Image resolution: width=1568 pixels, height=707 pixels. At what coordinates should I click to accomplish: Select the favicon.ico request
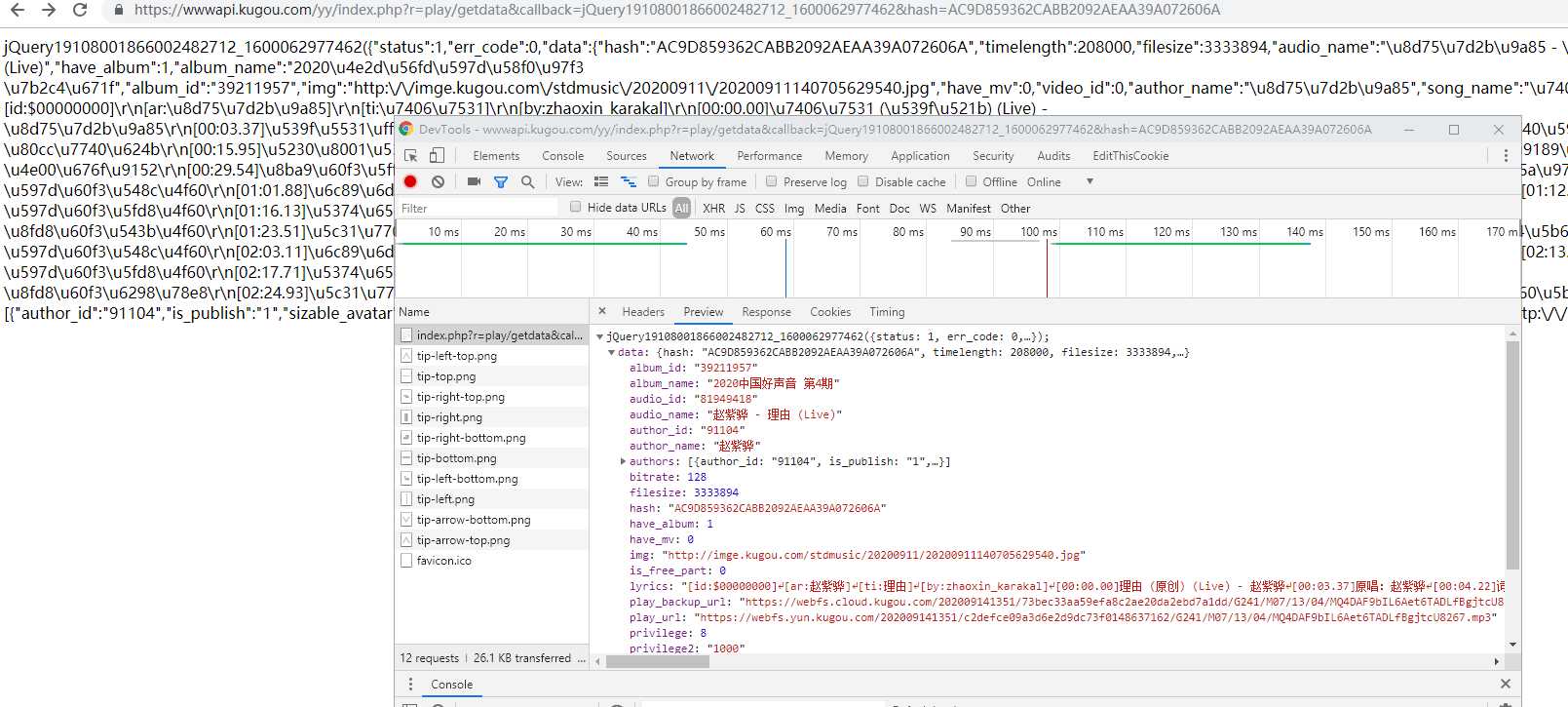(x=492, y=561)
